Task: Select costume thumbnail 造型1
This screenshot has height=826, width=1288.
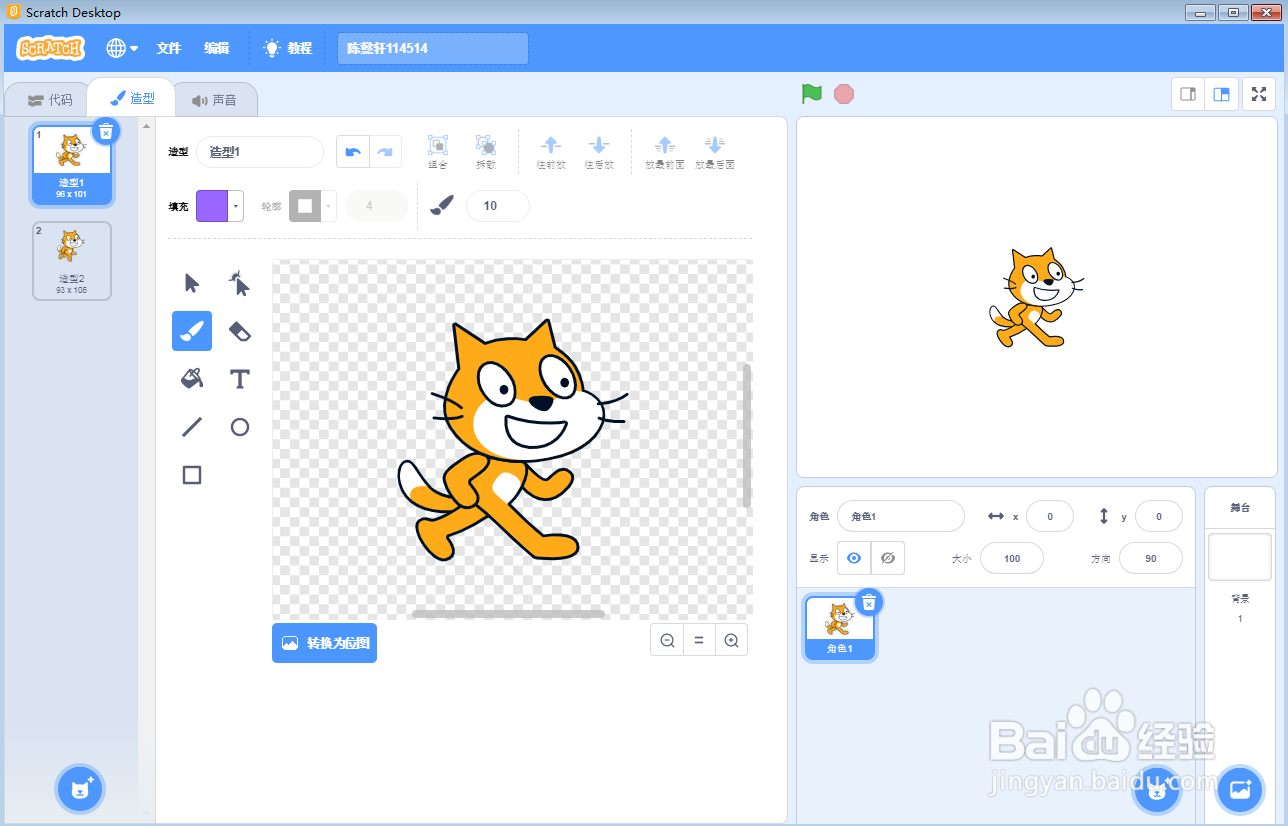Action: point(72,165)
